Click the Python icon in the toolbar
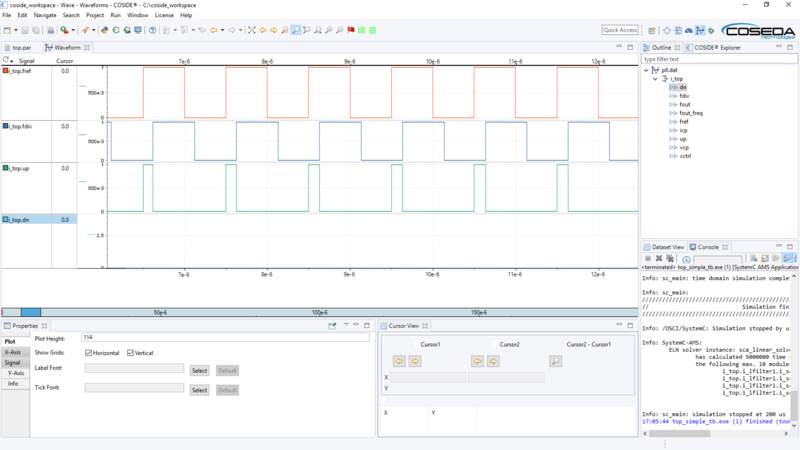The width and height of the screenshot is (800, 450). 105,30
